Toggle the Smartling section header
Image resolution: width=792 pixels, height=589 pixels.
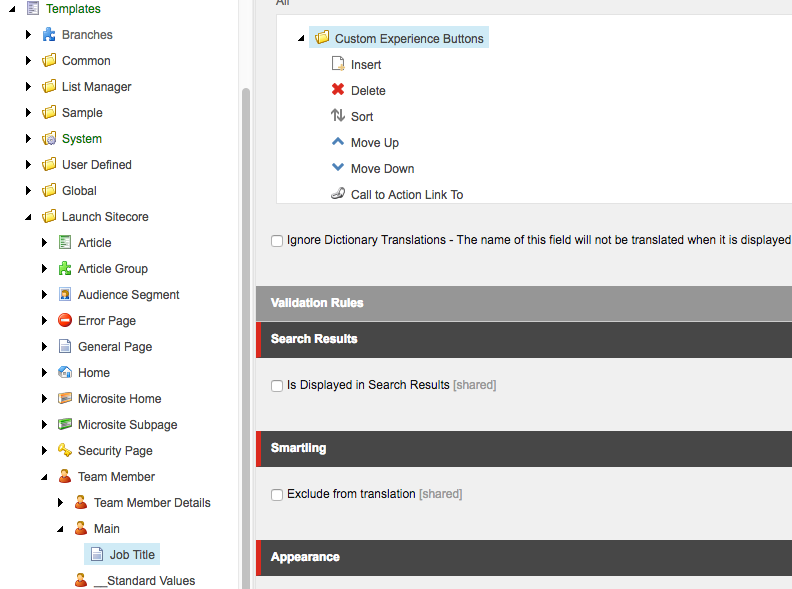tap(524, 449)
